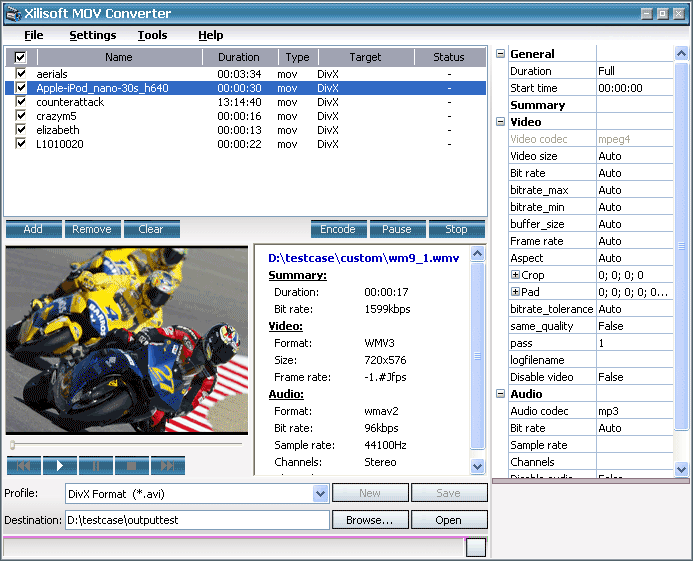
Task: Pause the preview playback
Action: click(96, 466)
